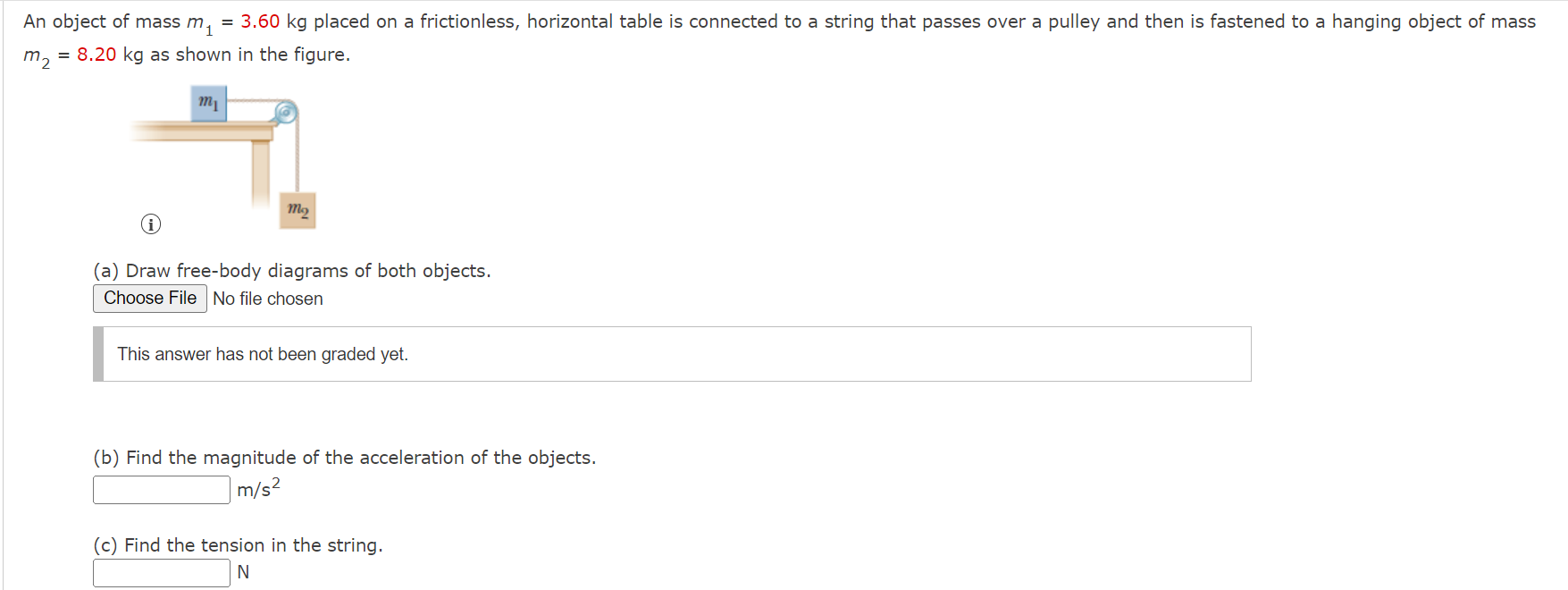Select the acceleration answer input field
The height and width of the screenshot is (590, 1568).
tap(161, 489)
